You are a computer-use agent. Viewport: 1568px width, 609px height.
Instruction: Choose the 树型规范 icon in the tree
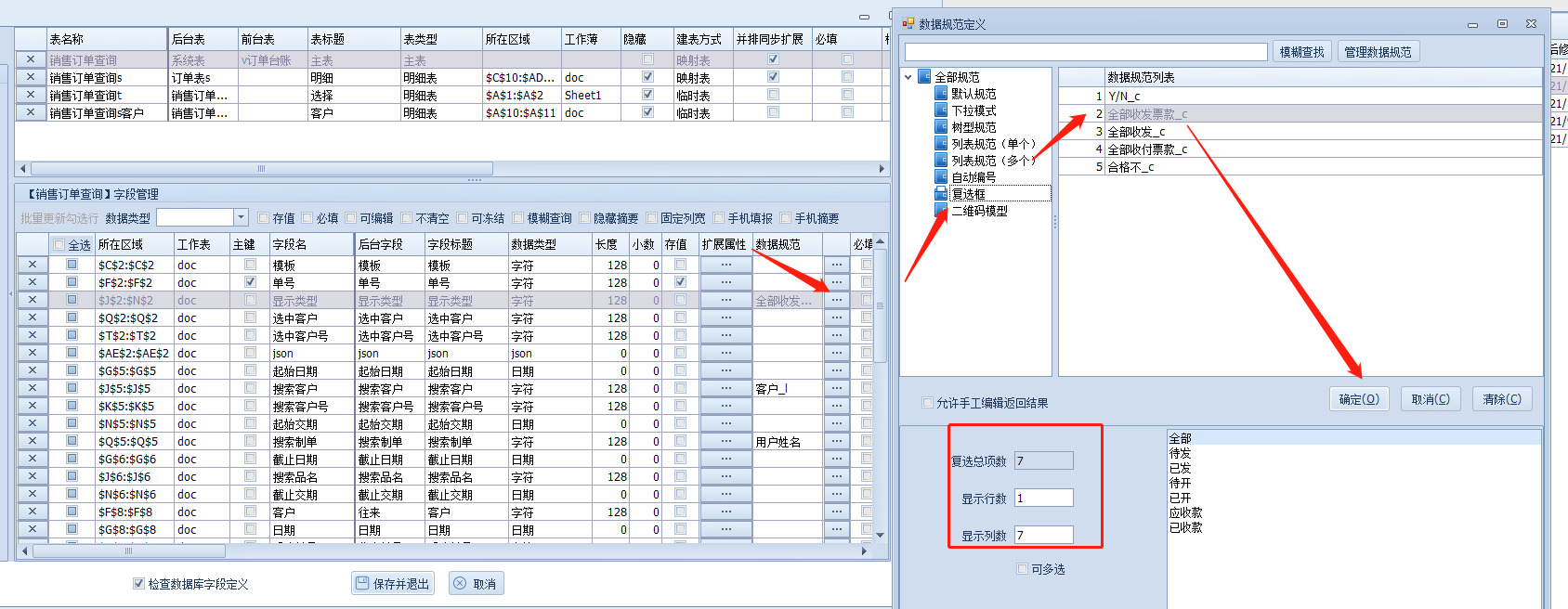click(942, 127)
